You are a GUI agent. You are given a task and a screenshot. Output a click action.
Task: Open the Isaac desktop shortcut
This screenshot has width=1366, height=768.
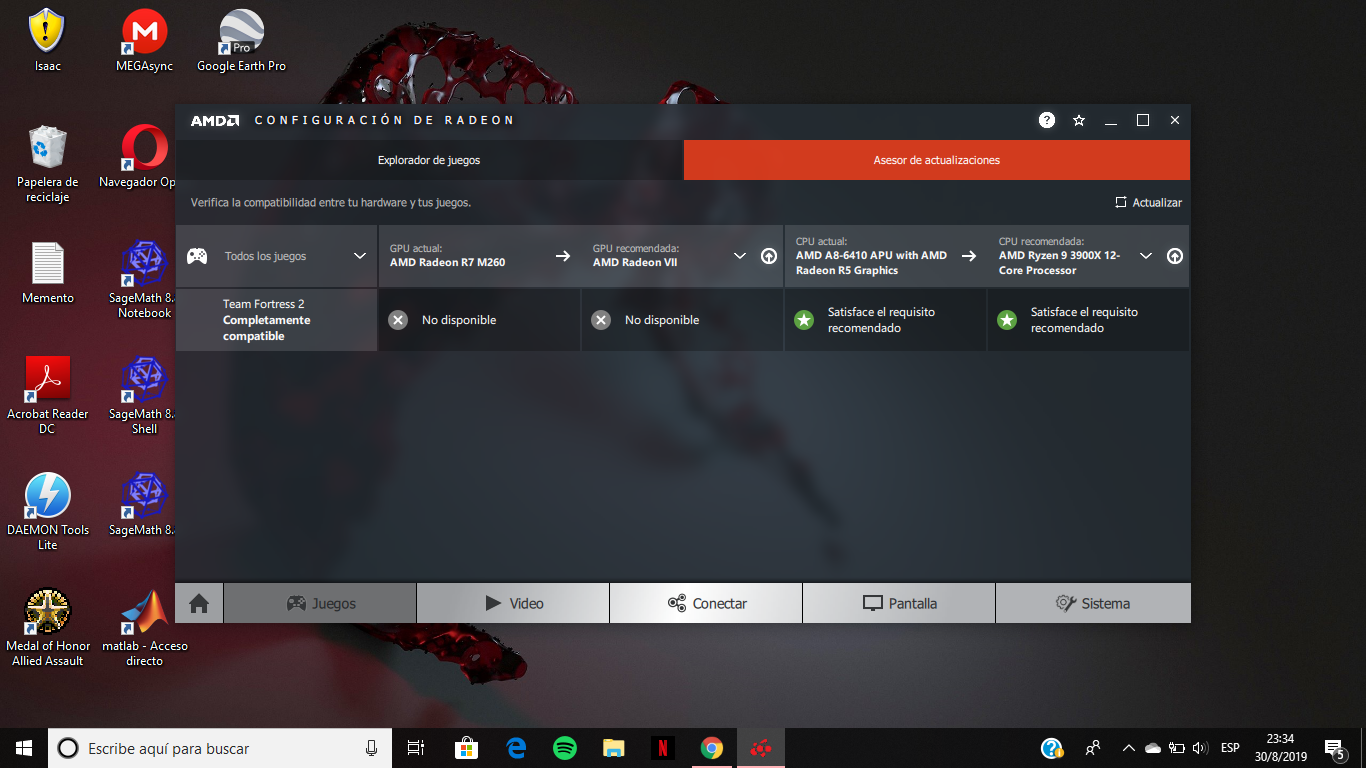click(47, 41)
